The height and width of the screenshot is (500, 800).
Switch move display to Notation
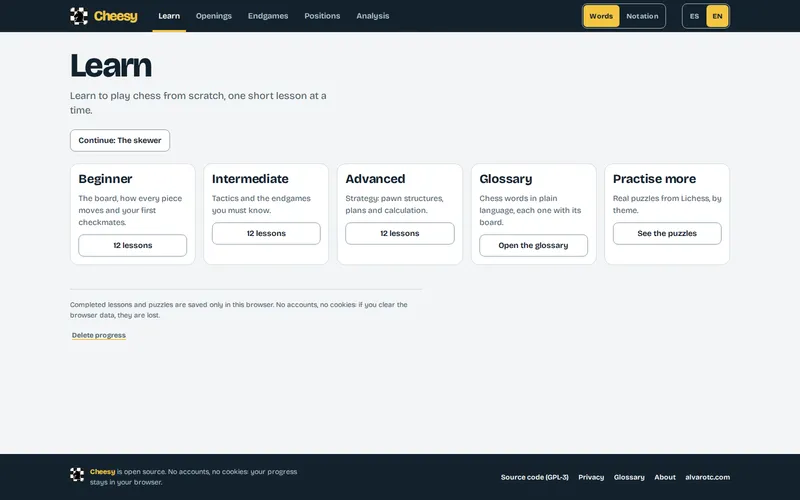(642, 16)
